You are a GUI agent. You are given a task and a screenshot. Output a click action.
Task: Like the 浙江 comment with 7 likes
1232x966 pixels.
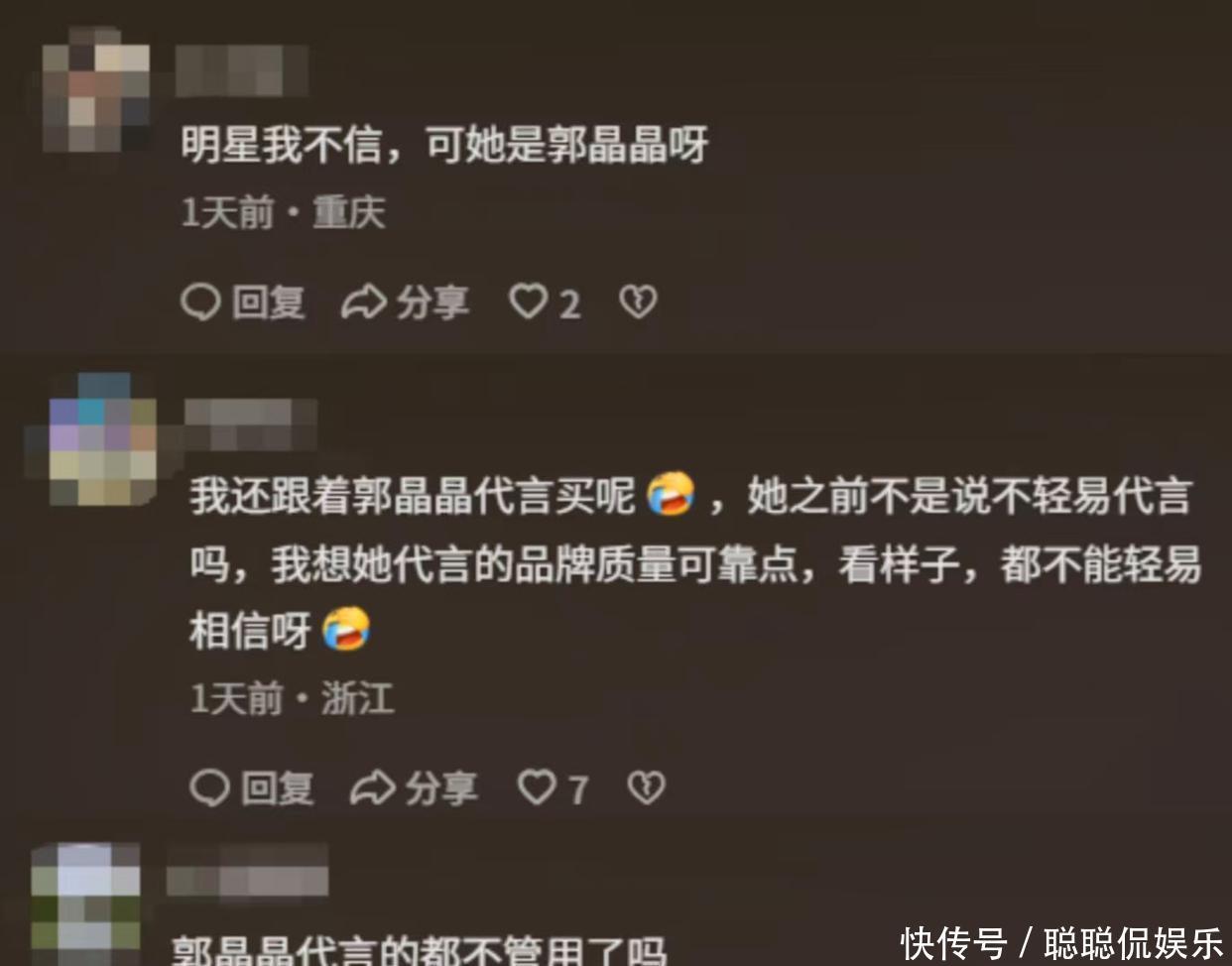click(553, 787)
